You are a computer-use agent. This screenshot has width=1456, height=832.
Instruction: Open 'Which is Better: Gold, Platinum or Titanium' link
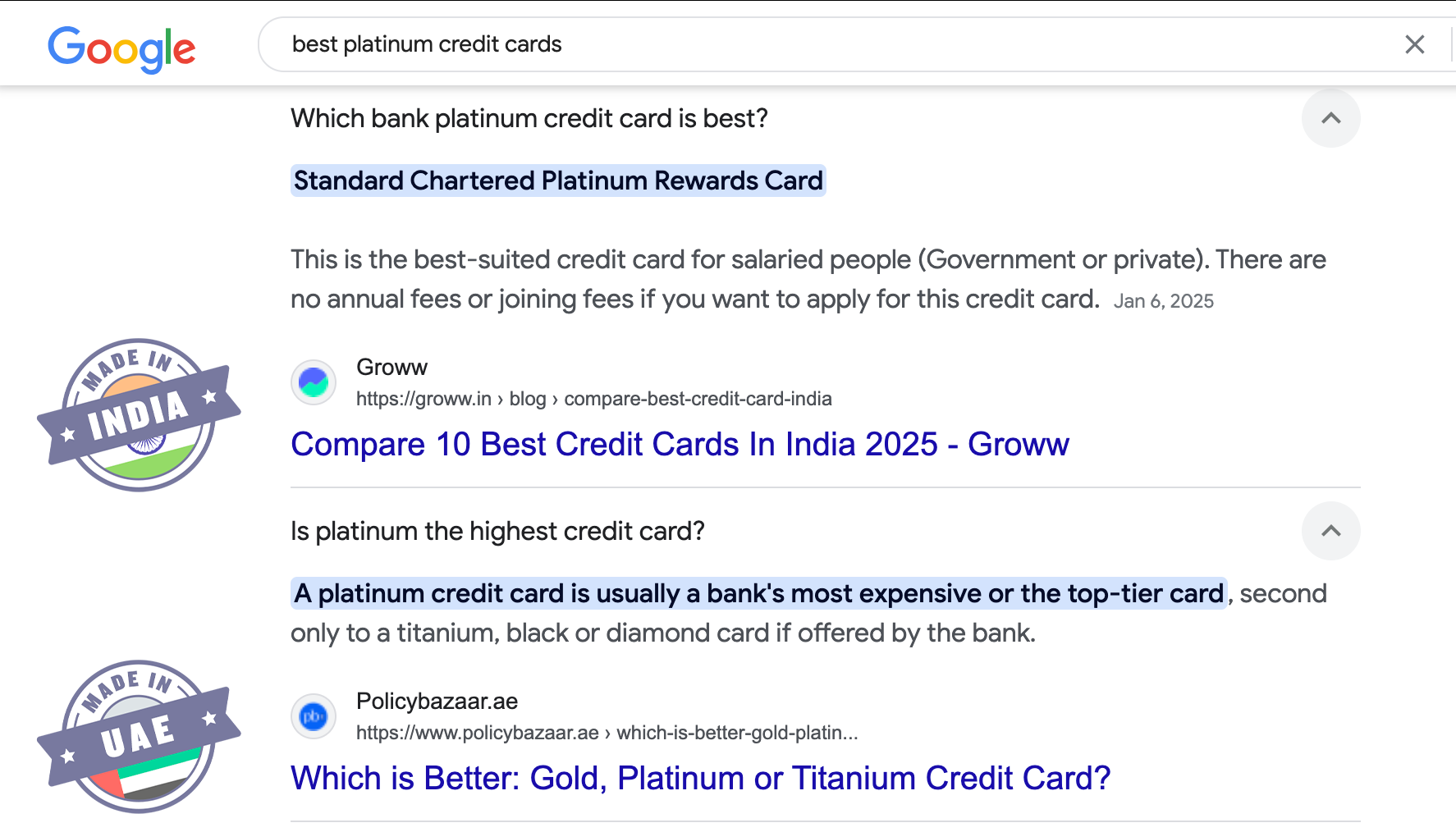[700, 779]
